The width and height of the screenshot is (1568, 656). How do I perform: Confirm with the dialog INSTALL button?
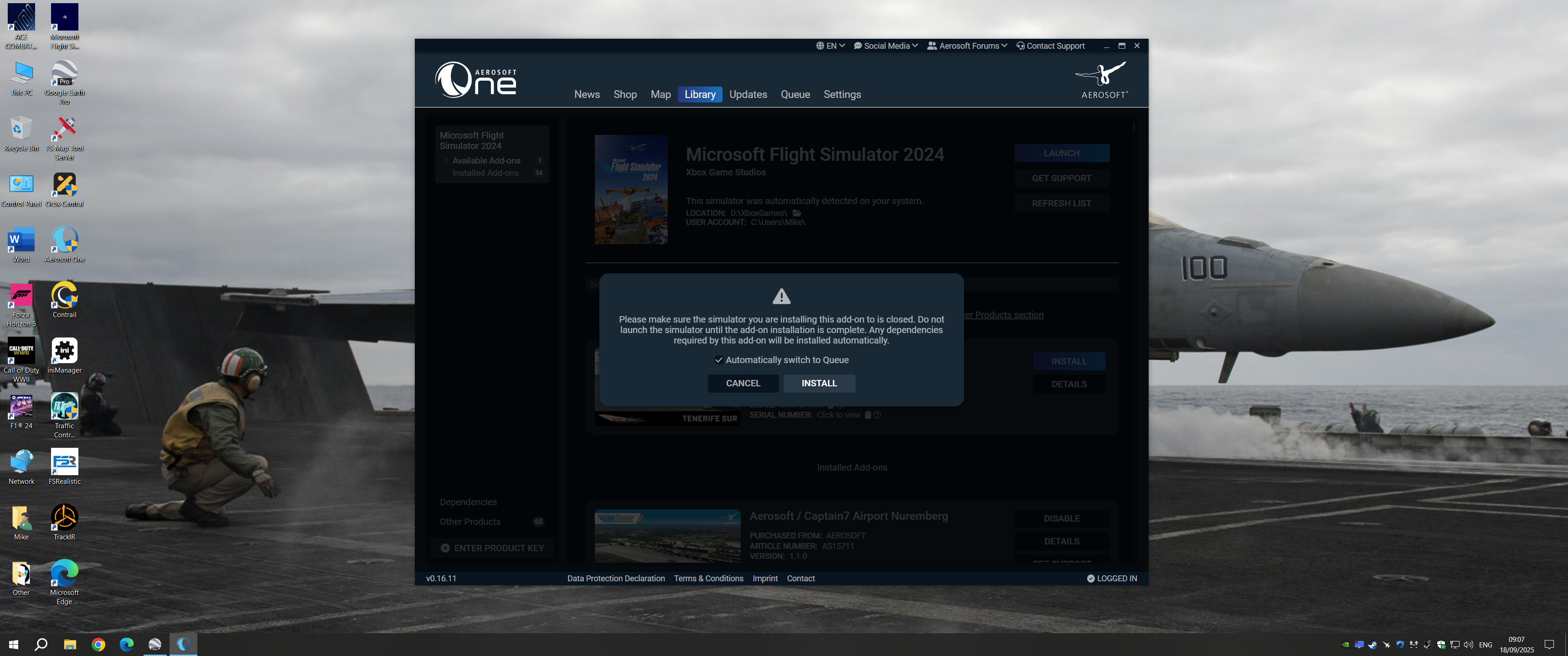coord(819,384)
